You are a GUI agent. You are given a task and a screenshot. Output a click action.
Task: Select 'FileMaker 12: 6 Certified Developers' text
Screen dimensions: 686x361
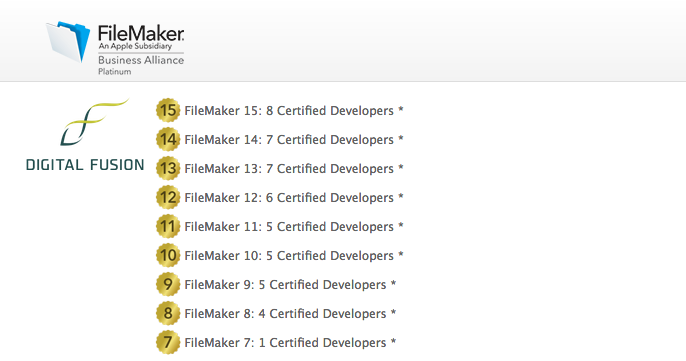(x=289, y=198)
